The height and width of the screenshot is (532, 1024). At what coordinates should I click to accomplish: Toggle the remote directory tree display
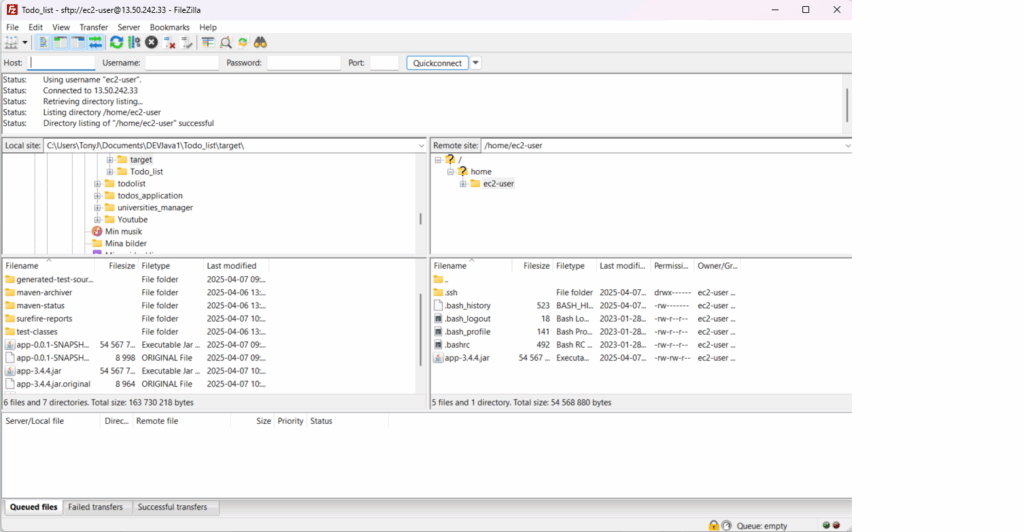pyautogui.click(x=78, y=42)
